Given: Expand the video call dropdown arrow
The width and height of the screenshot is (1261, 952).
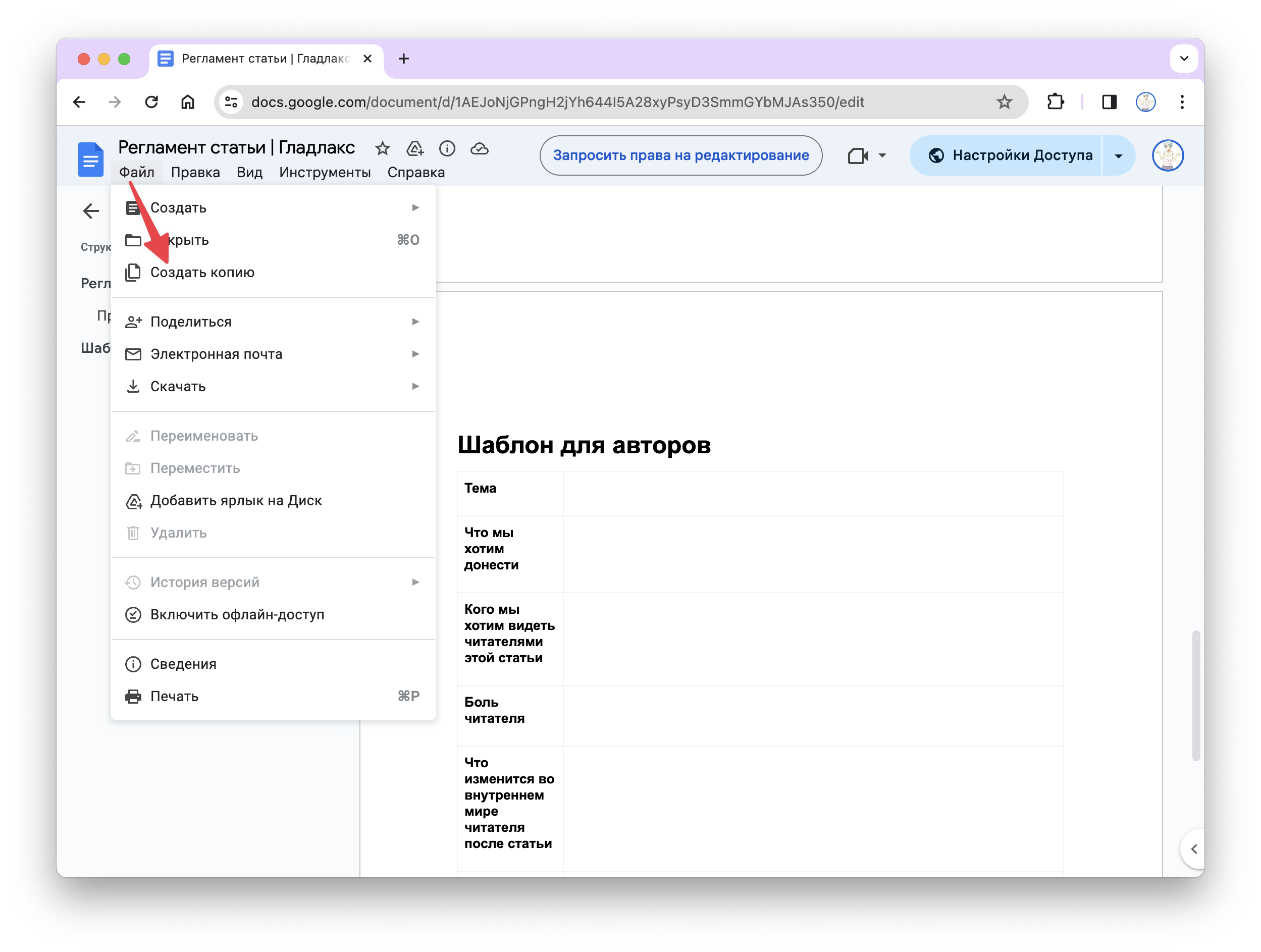Looking at the screenshot, I should click(882, 155).
